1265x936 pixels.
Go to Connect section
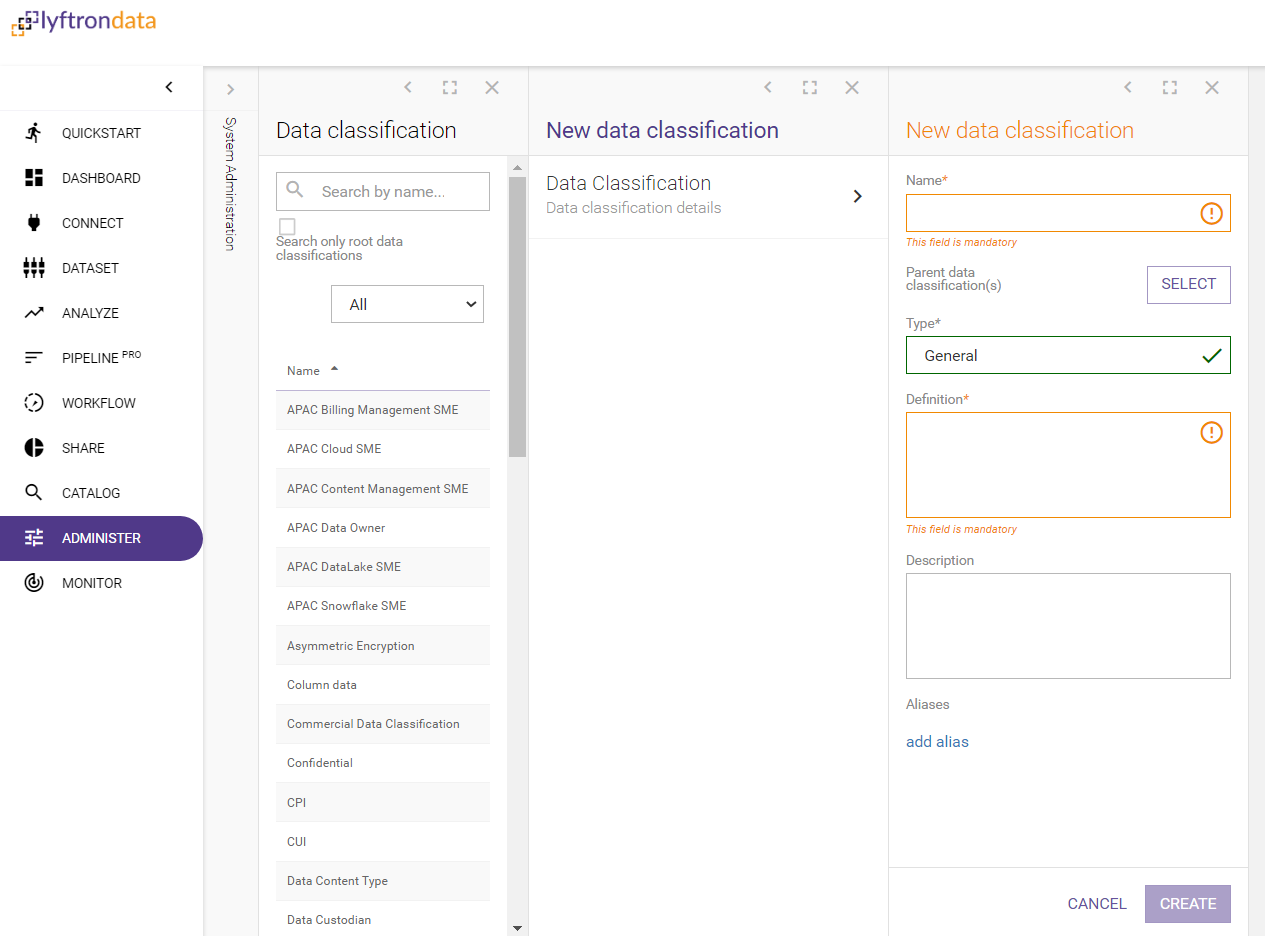(101, 223)
